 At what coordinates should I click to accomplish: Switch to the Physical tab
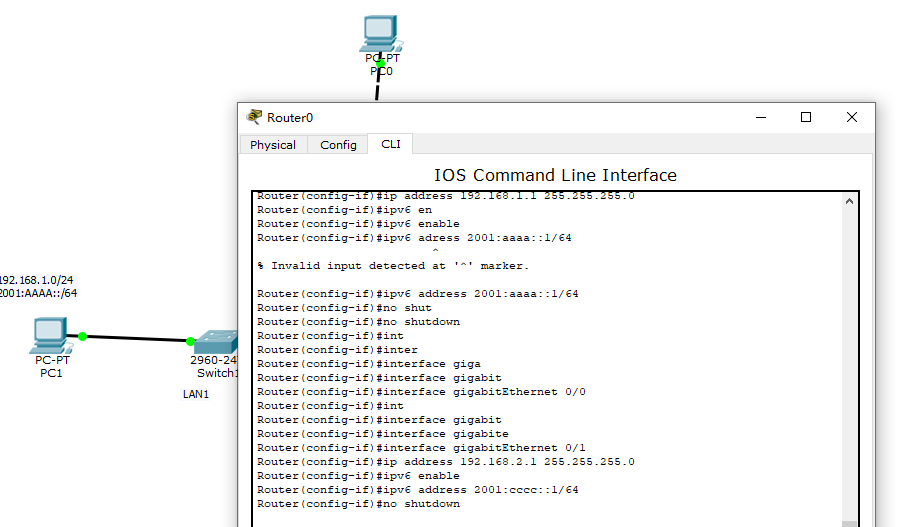[x=273, y=145]
